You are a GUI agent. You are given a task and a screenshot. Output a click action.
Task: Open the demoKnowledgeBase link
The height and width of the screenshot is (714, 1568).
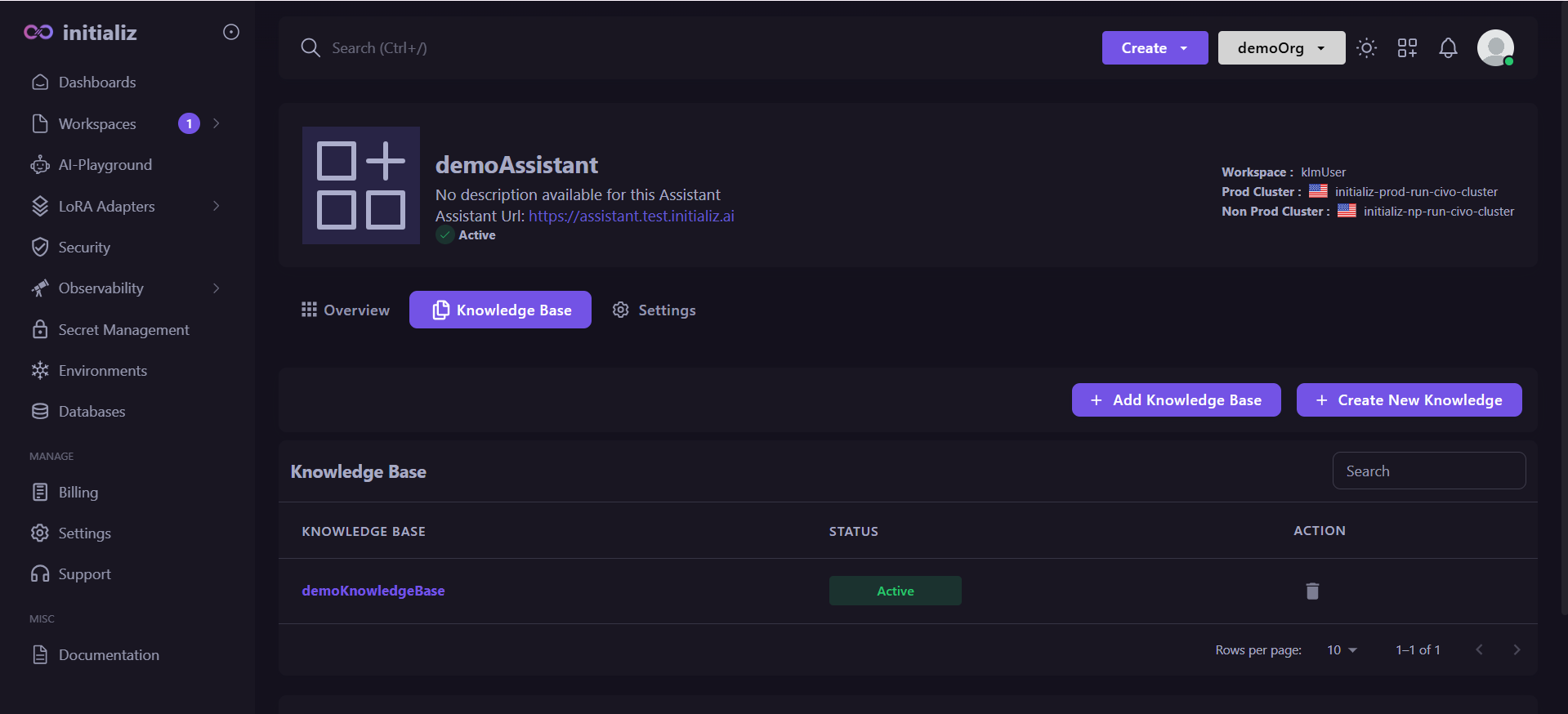[x=373, y=591]
